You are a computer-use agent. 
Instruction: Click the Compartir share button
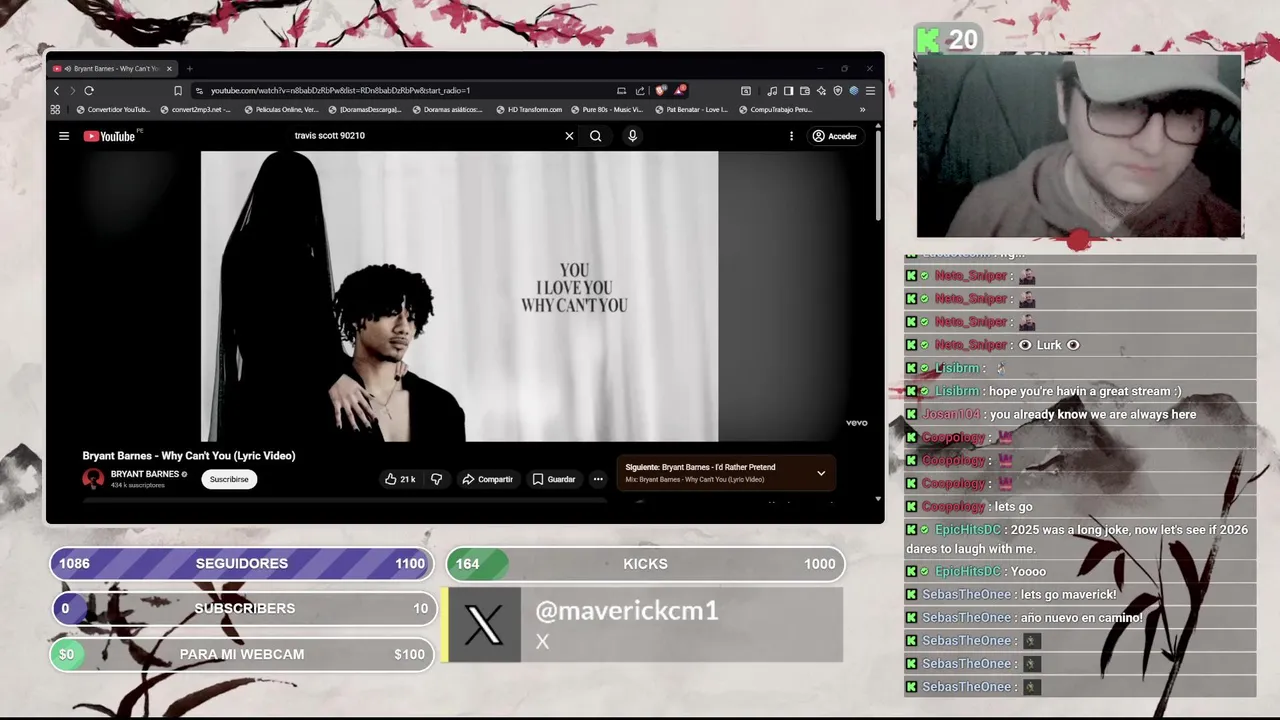click(x=487, y=479)
